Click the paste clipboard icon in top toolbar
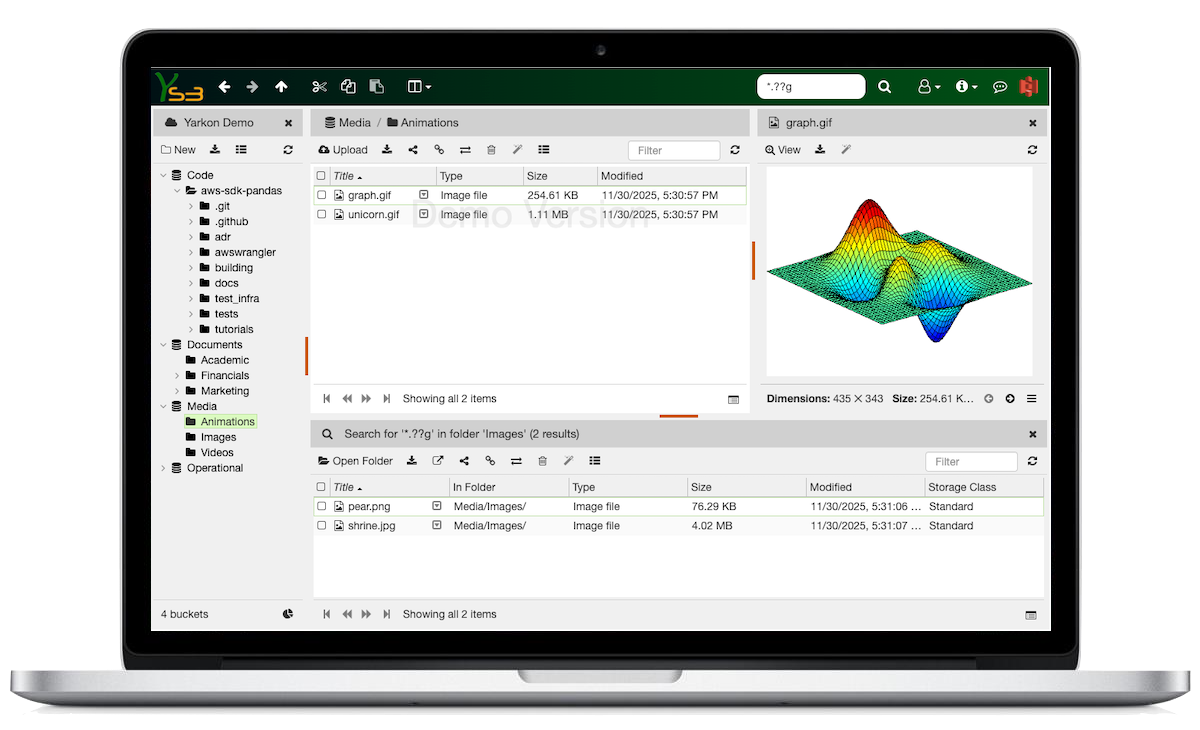 click(x=377, y=87)
